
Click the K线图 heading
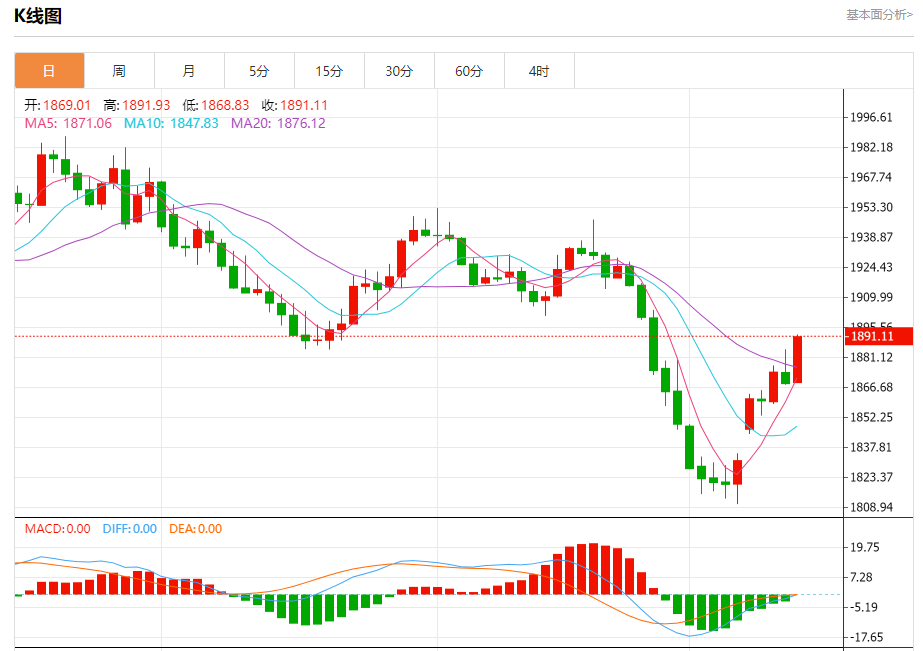click(38, 16)
